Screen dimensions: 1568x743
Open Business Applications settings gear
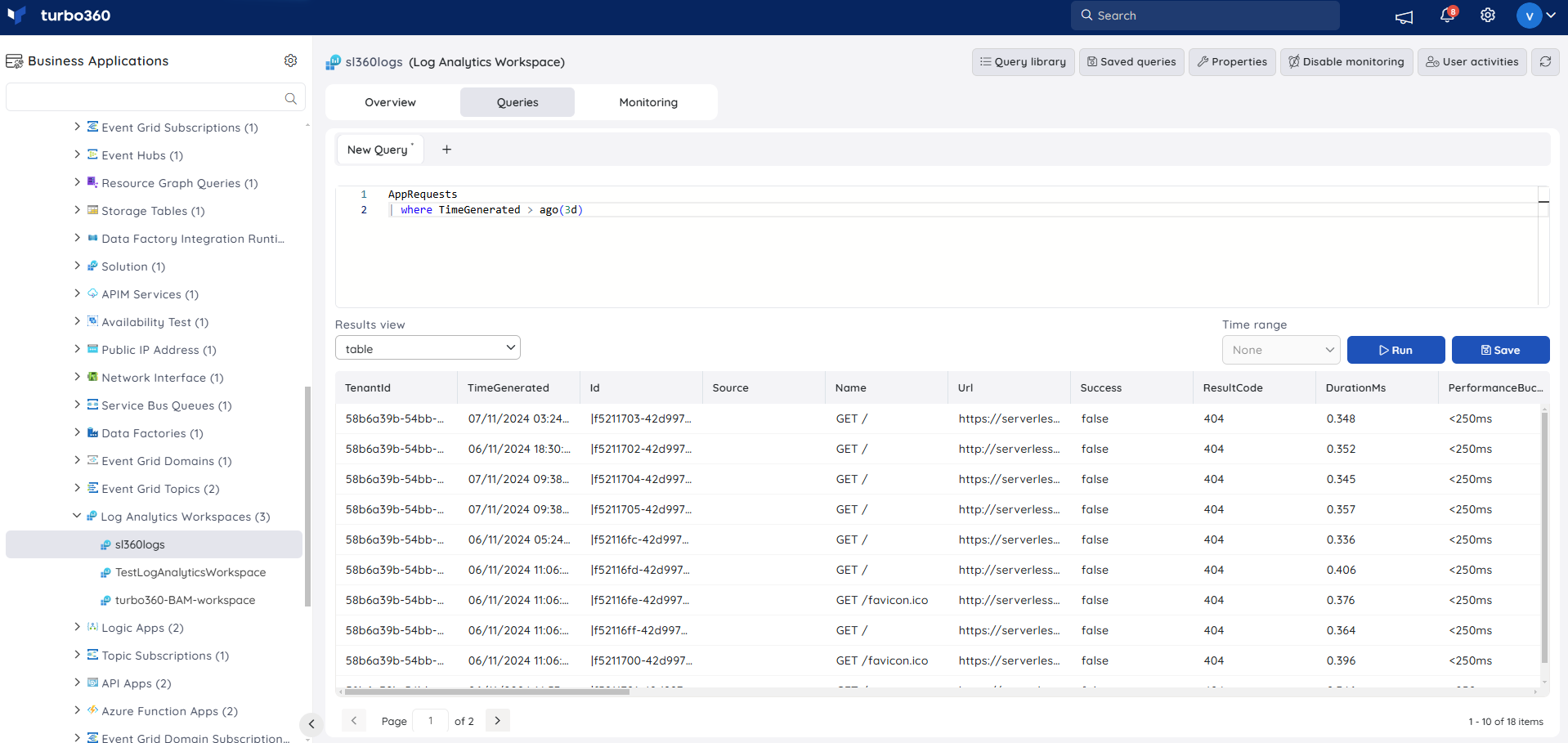pos(290,60)
